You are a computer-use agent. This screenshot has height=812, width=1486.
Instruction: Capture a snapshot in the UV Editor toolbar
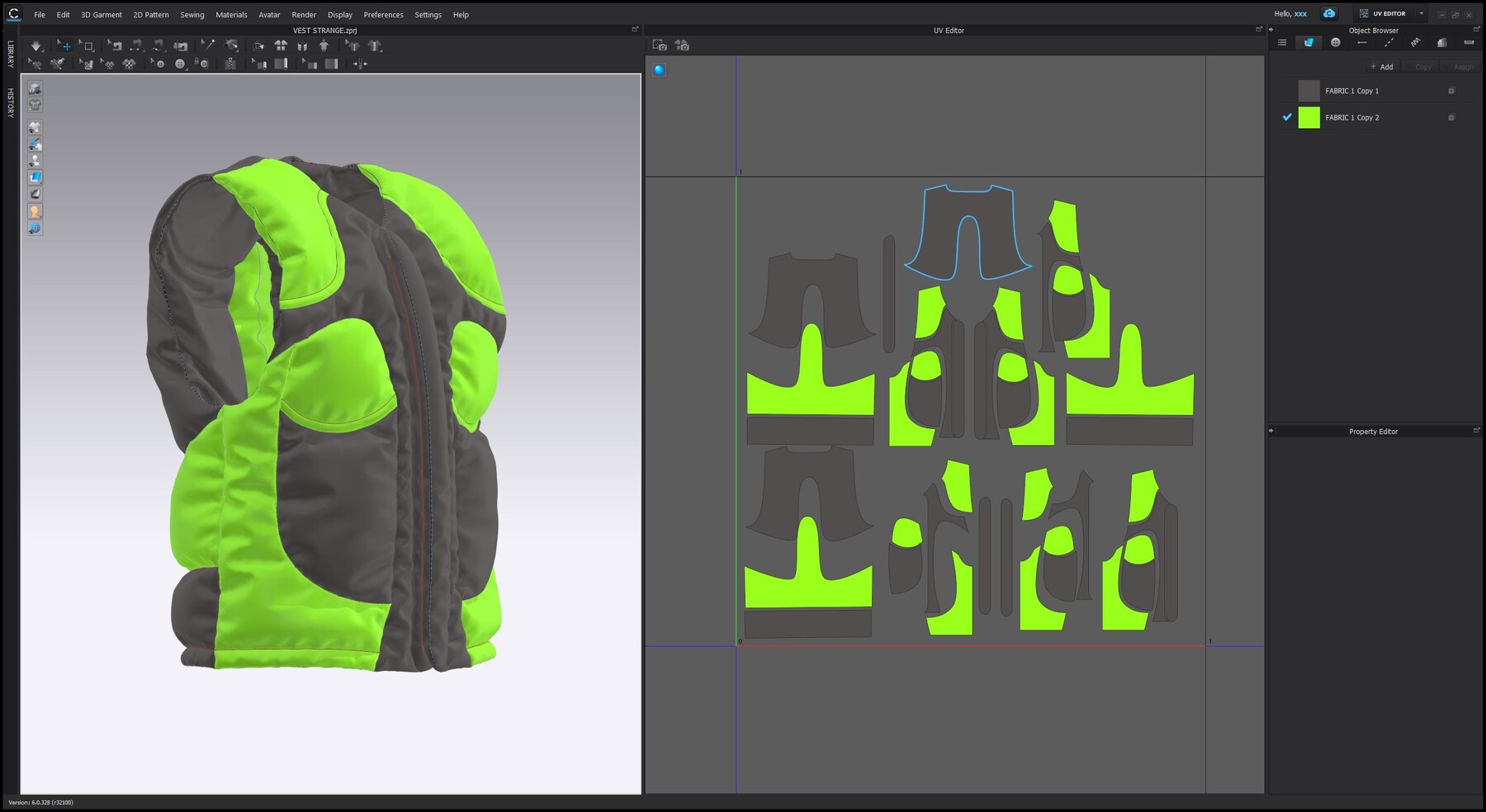[x=660, y=45]
